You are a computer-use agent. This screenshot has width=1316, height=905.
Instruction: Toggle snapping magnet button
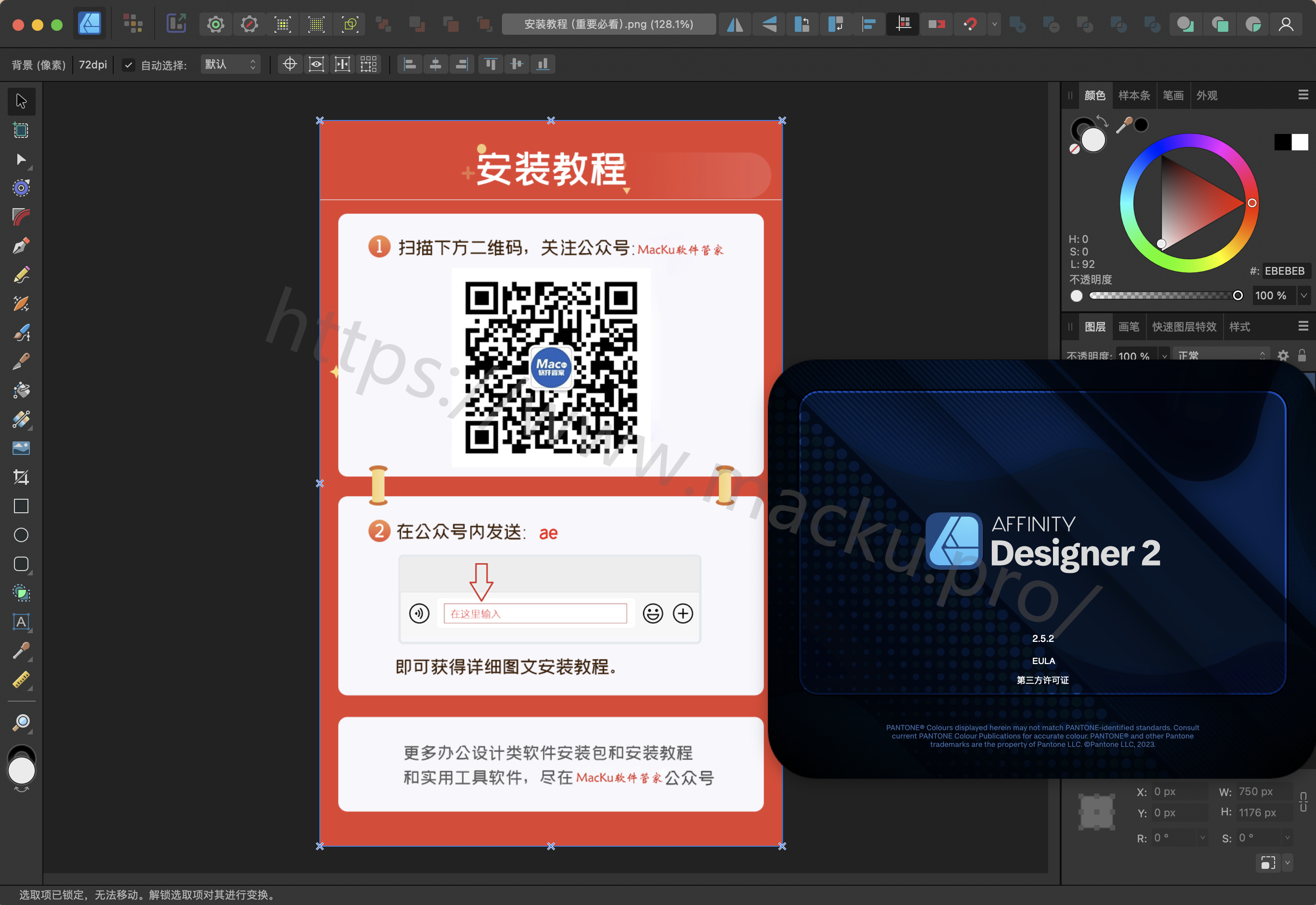(x=970, y=25)
